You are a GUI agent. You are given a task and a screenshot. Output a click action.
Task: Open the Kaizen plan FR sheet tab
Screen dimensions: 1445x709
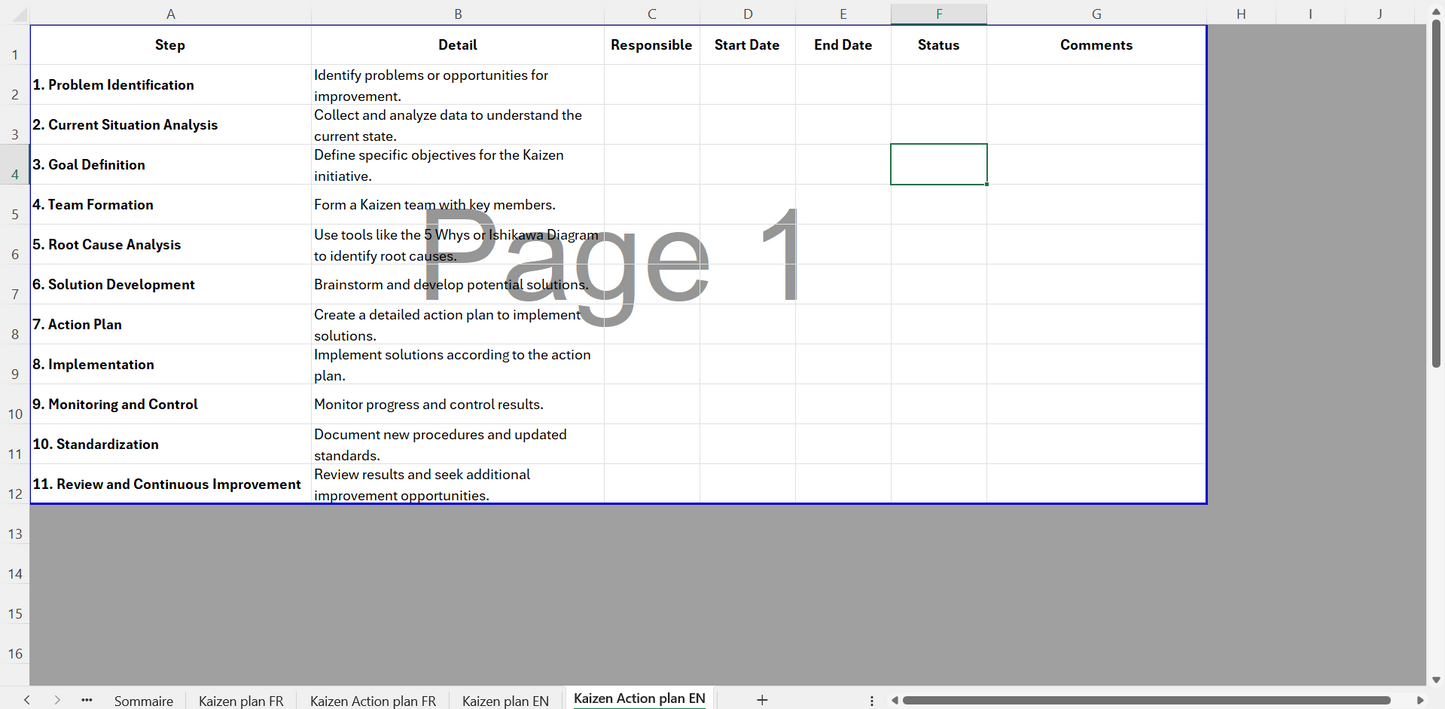tap(241, 701)
